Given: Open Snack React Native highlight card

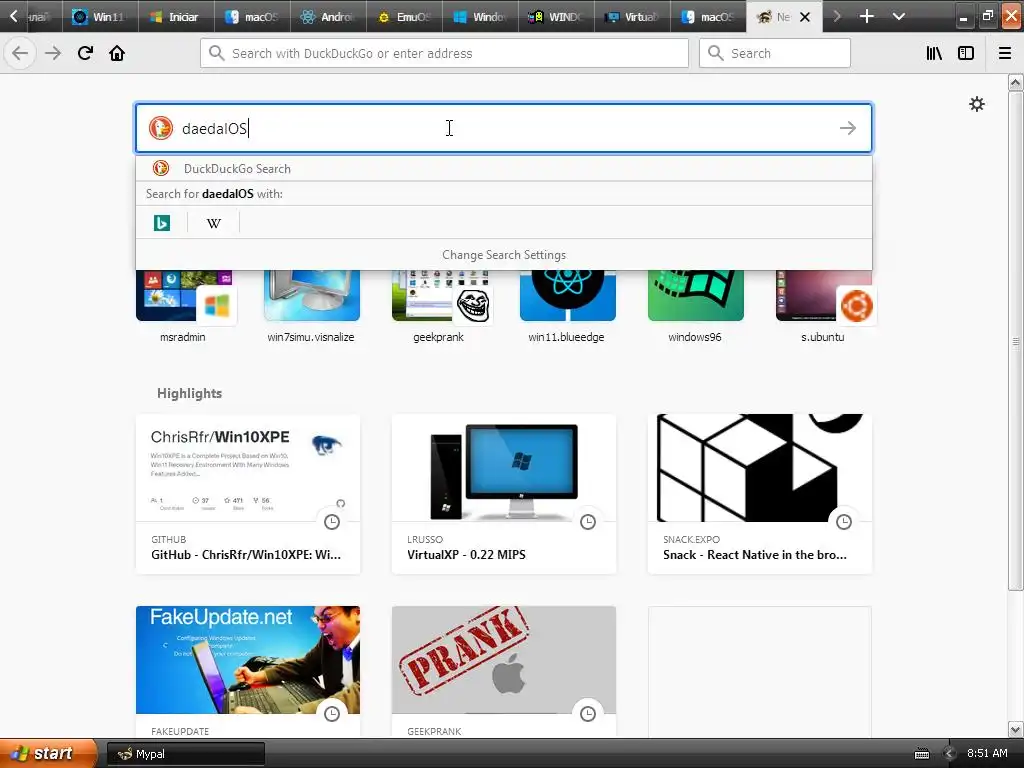Looking at the screenshot, I should (760, 494).
